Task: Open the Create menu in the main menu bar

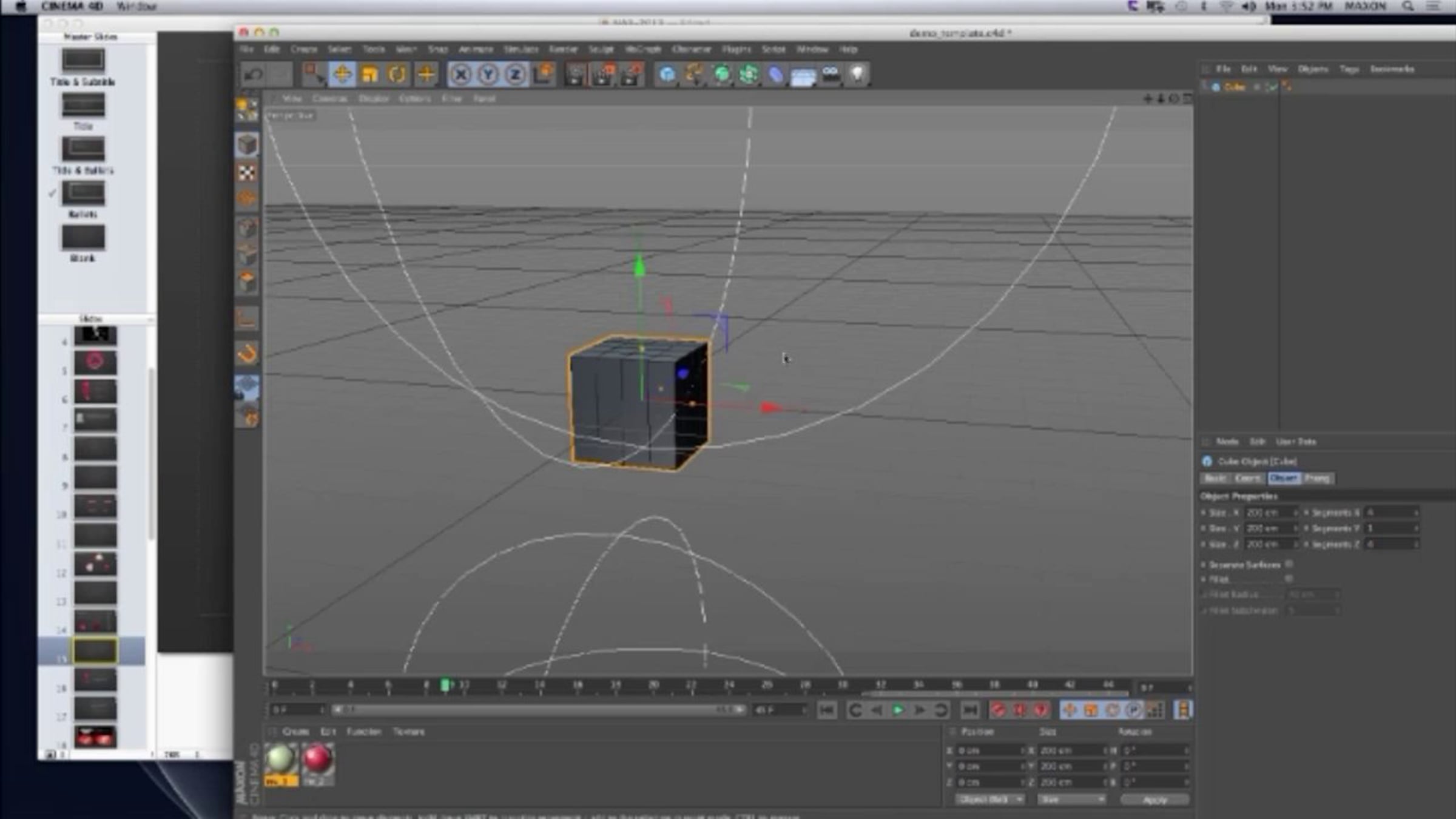Action: coord(304,49)
